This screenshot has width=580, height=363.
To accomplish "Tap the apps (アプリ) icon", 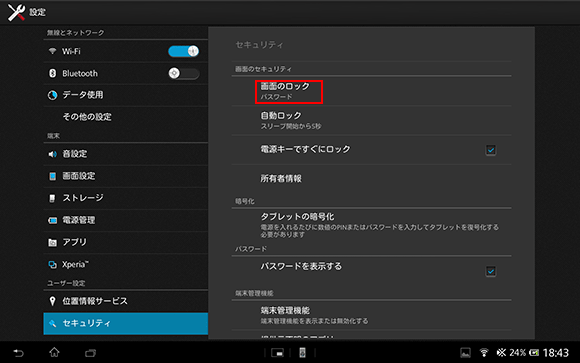I will (52, 242).
